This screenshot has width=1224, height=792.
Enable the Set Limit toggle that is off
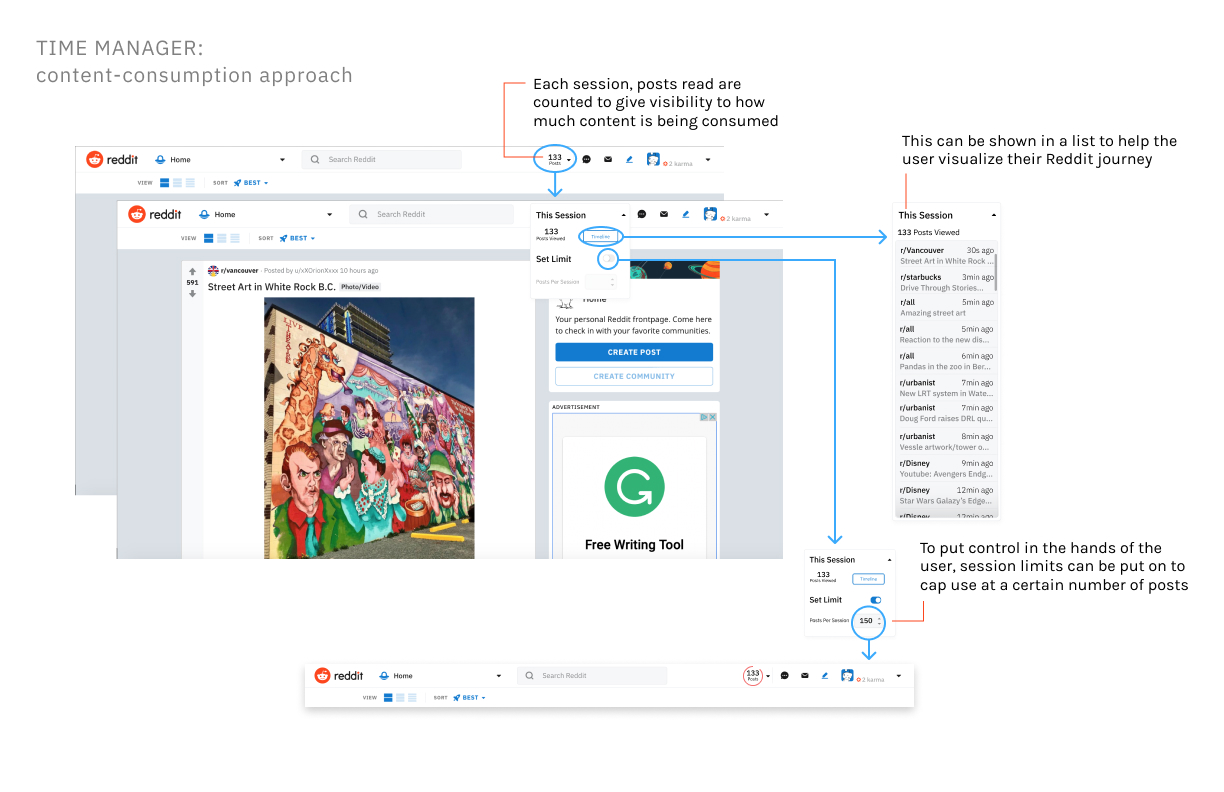click(608, 259)
